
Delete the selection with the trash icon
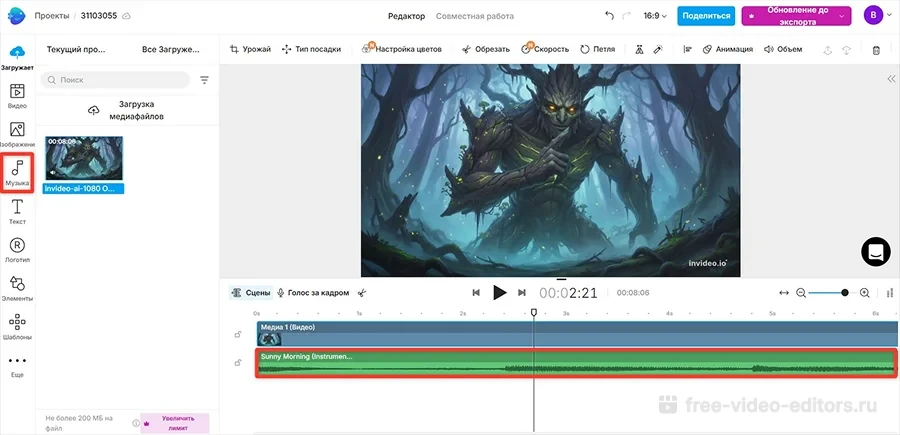click(x=876, y=49)
